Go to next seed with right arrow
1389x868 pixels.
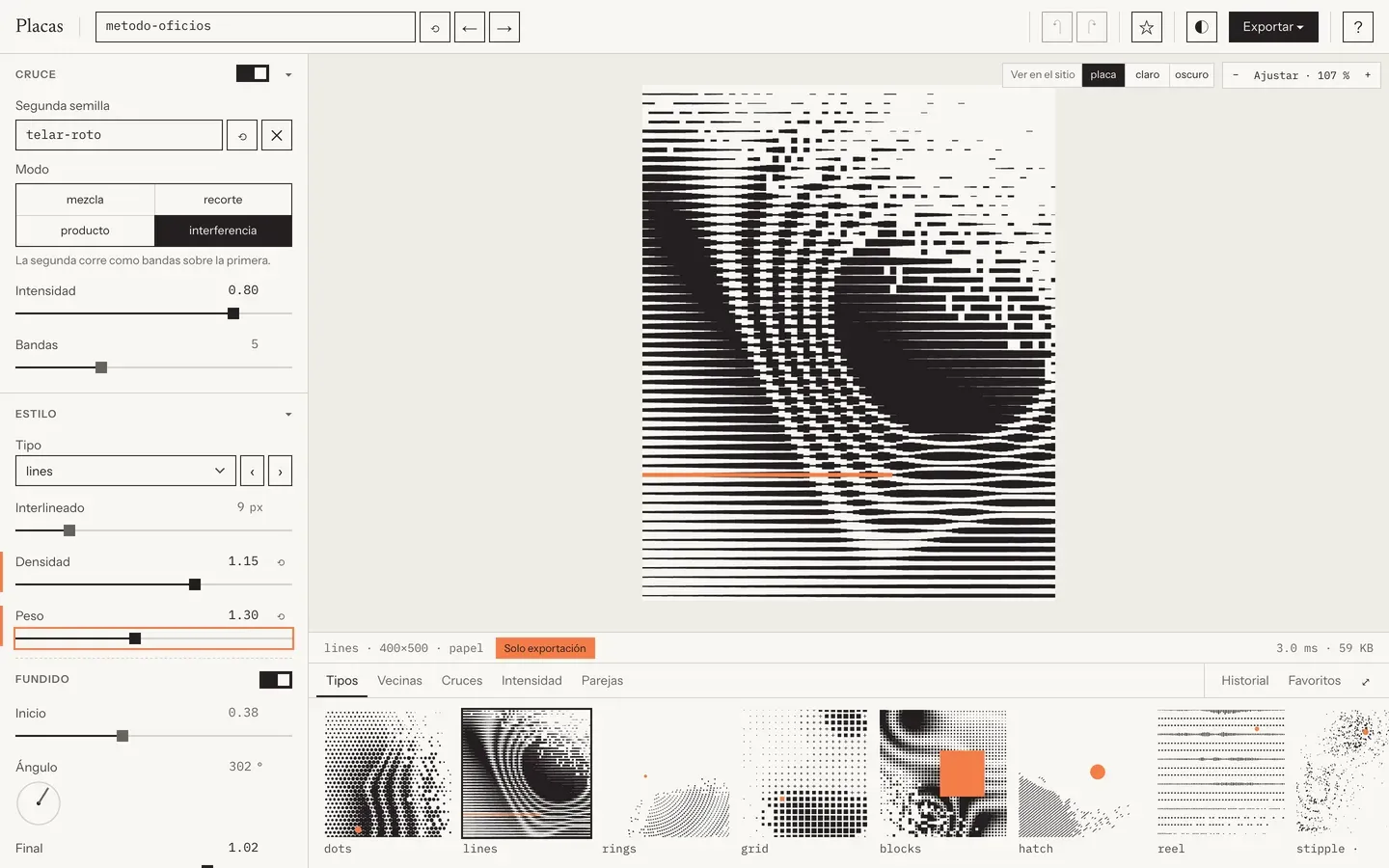(504, 27)
